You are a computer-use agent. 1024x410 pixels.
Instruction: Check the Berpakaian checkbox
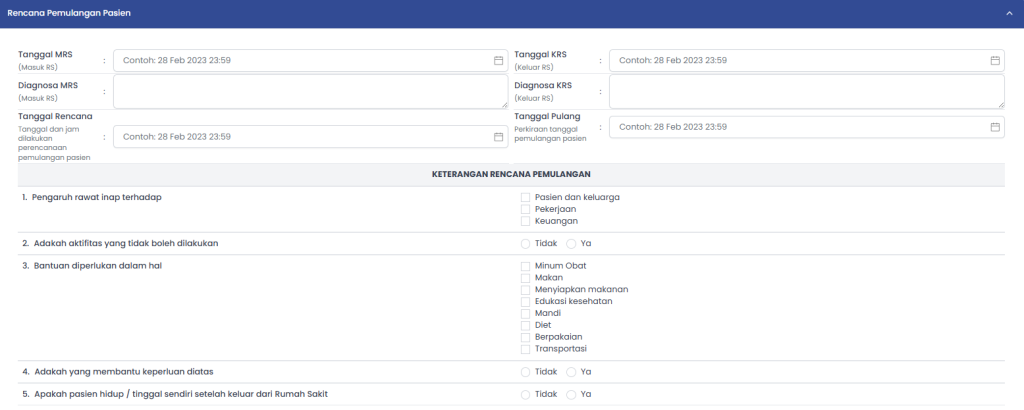(x=525, y=337)
